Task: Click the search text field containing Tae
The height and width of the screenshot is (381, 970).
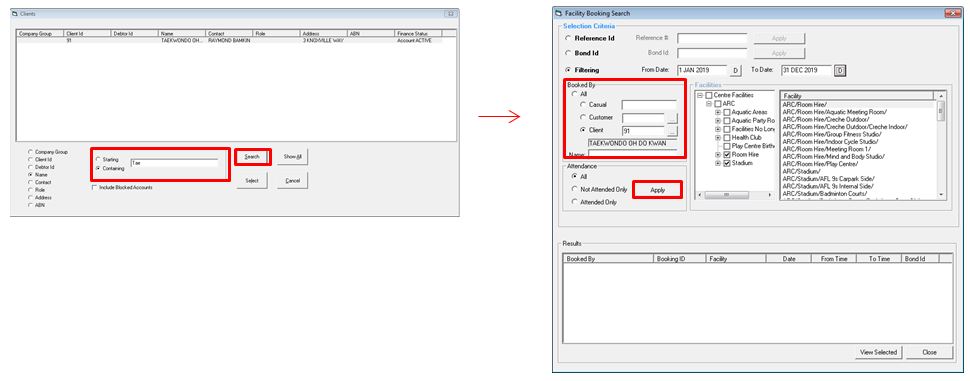Action: [x=174, y=163]
